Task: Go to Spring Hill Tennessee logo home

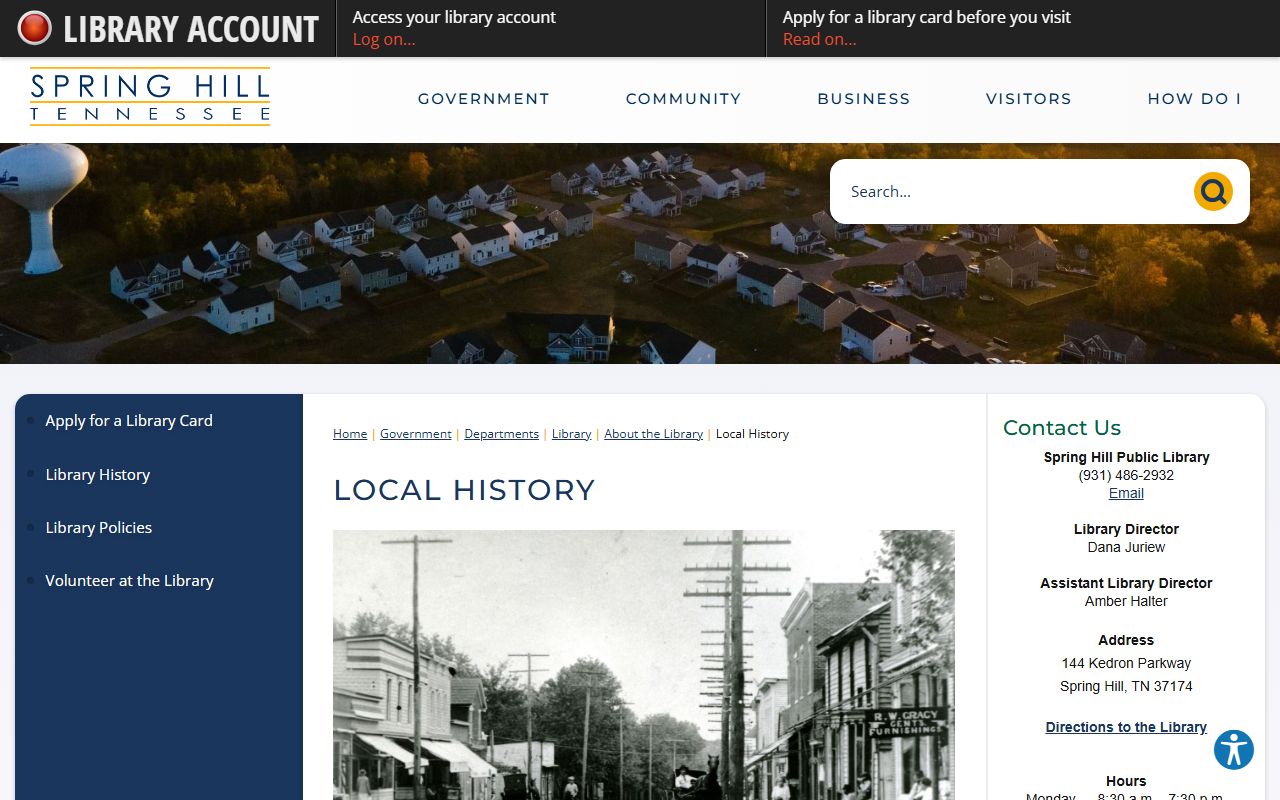Action: (x=150, y=96)
